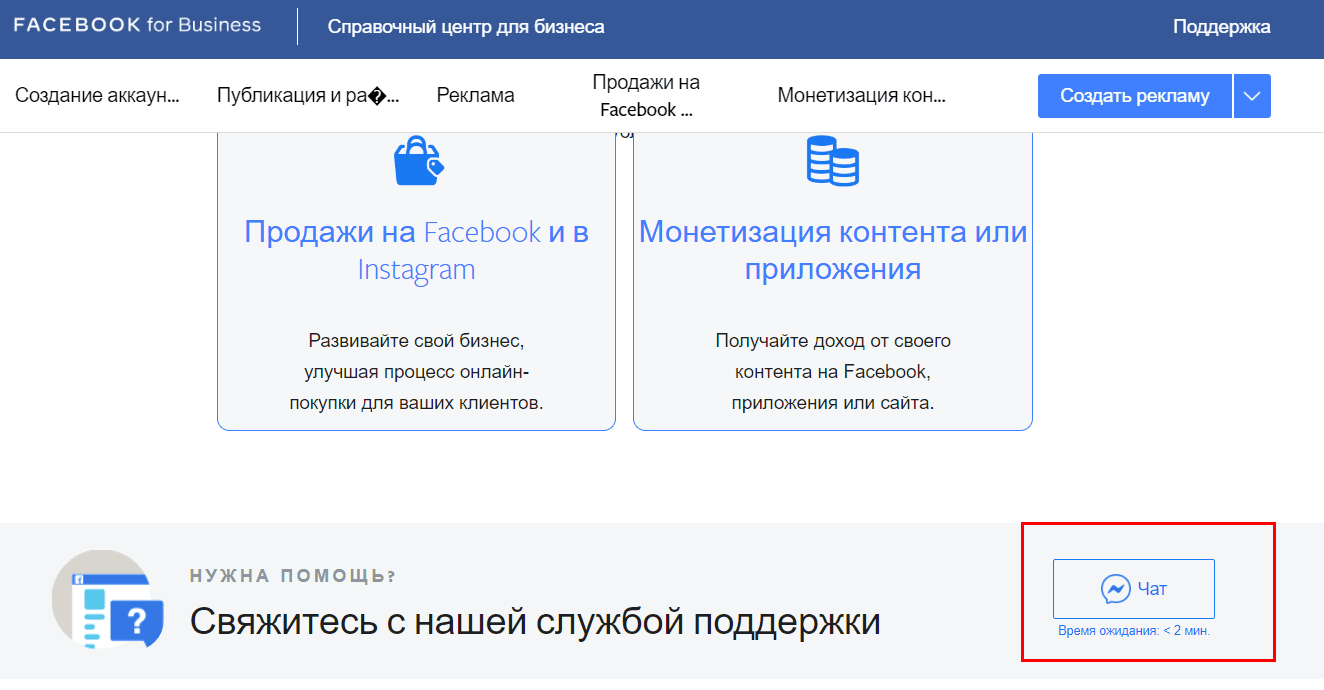Open Продажи на Facebook и в Instagram heading
Screen dimensions: 1324x690
[x=416, y=251]
